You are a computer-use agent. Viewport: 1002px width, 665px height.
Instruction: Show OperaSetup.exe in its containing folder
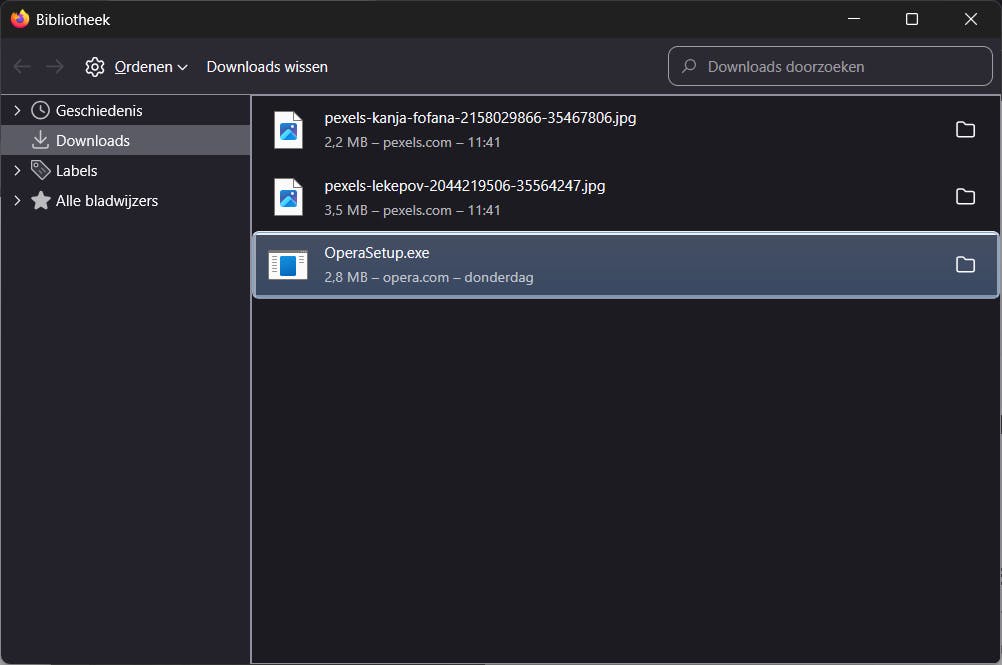(965, 265)
